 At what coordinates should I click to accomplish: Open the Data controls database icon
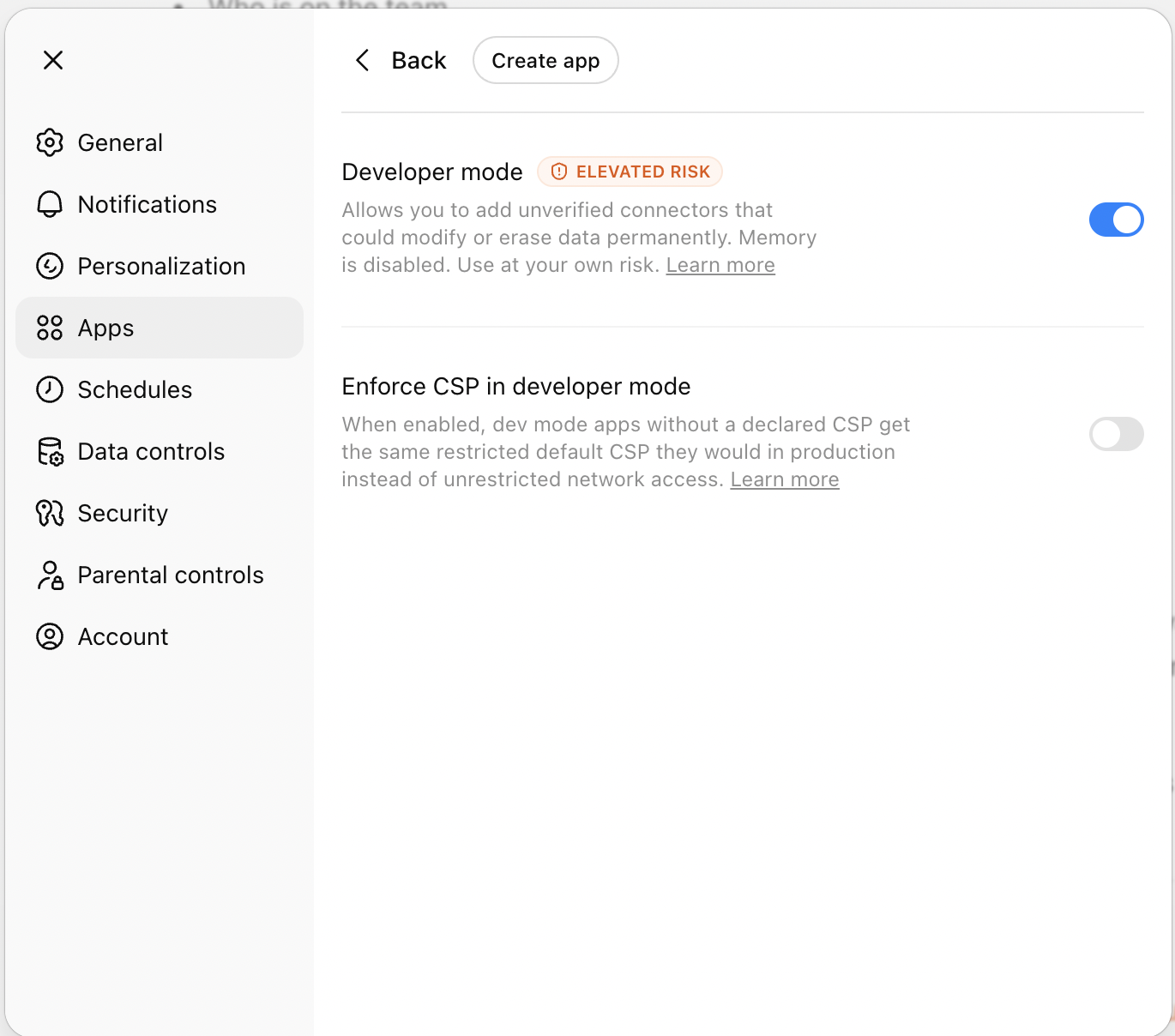point(50,451)
